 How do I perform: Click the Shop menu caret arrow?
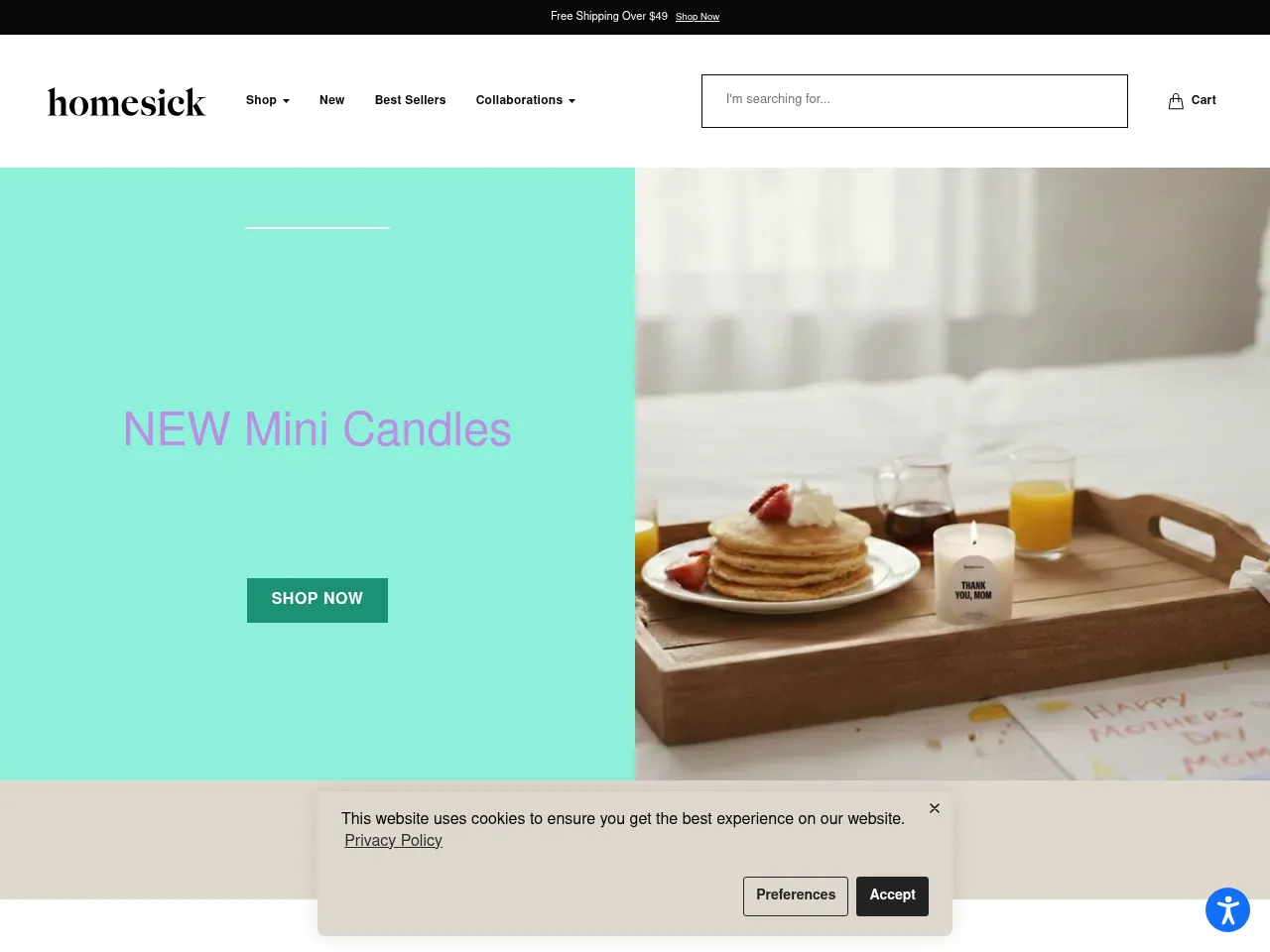[286, 101]
